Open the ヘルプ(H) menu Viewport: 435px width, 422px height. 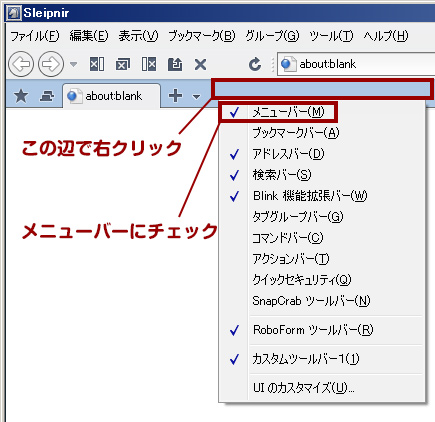coord(386,36)
